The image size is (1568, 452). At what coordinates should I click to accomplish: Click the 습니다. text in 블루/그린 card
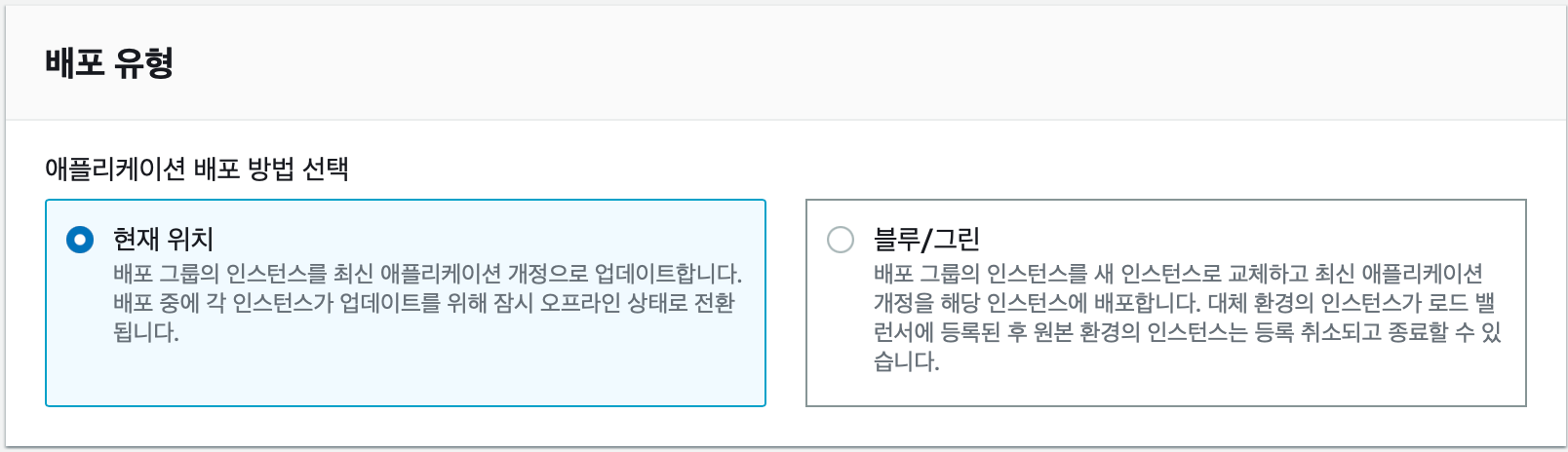coord(907,361)
